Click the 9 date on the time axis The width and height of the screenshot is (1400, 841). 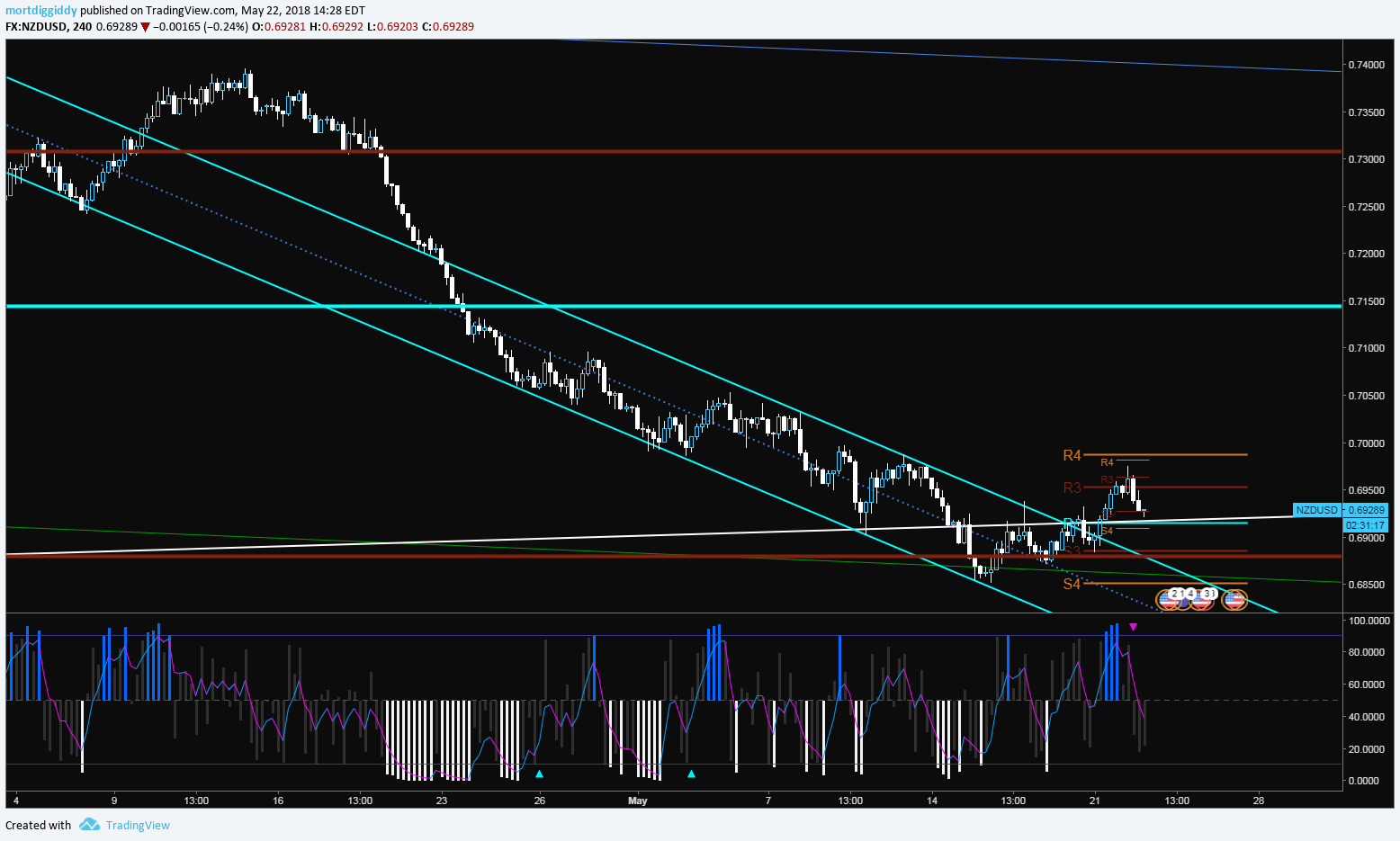[114, 801]
